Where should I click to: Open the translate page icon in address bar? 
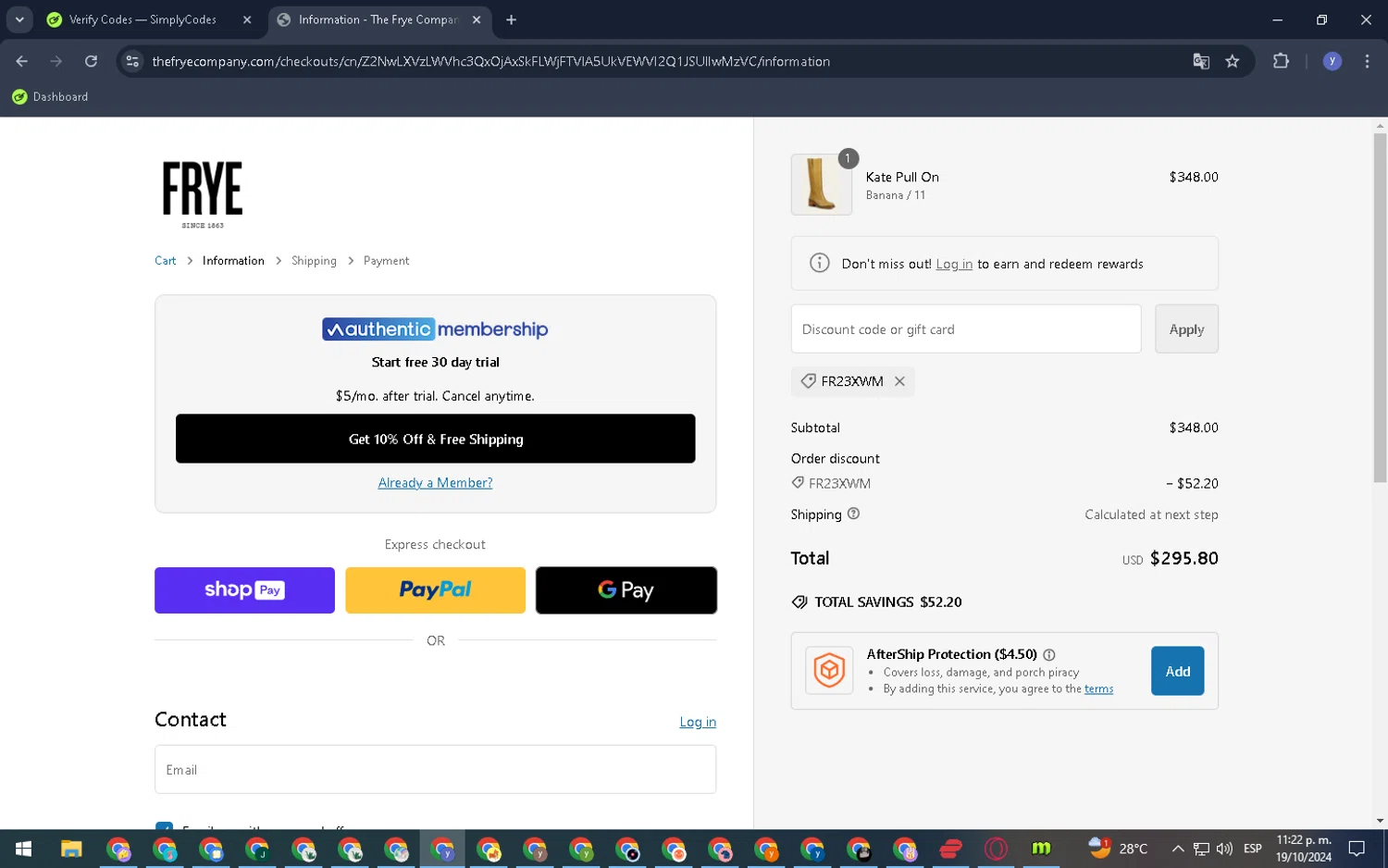coord(1201,61)
